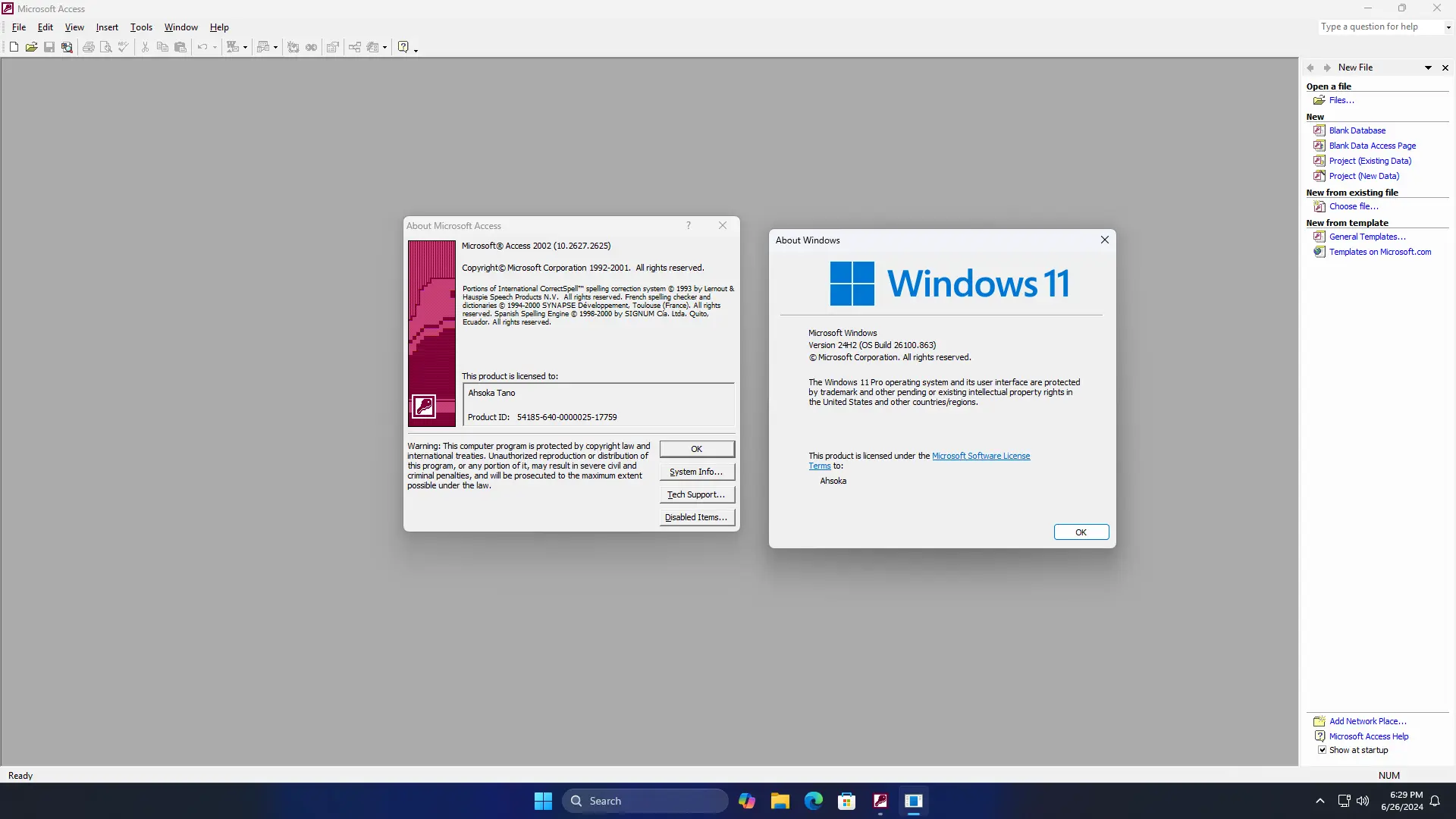Open Microsoft Edge from the taskbar
Screen dimensions: 1456x819
[x=814, y=801]
